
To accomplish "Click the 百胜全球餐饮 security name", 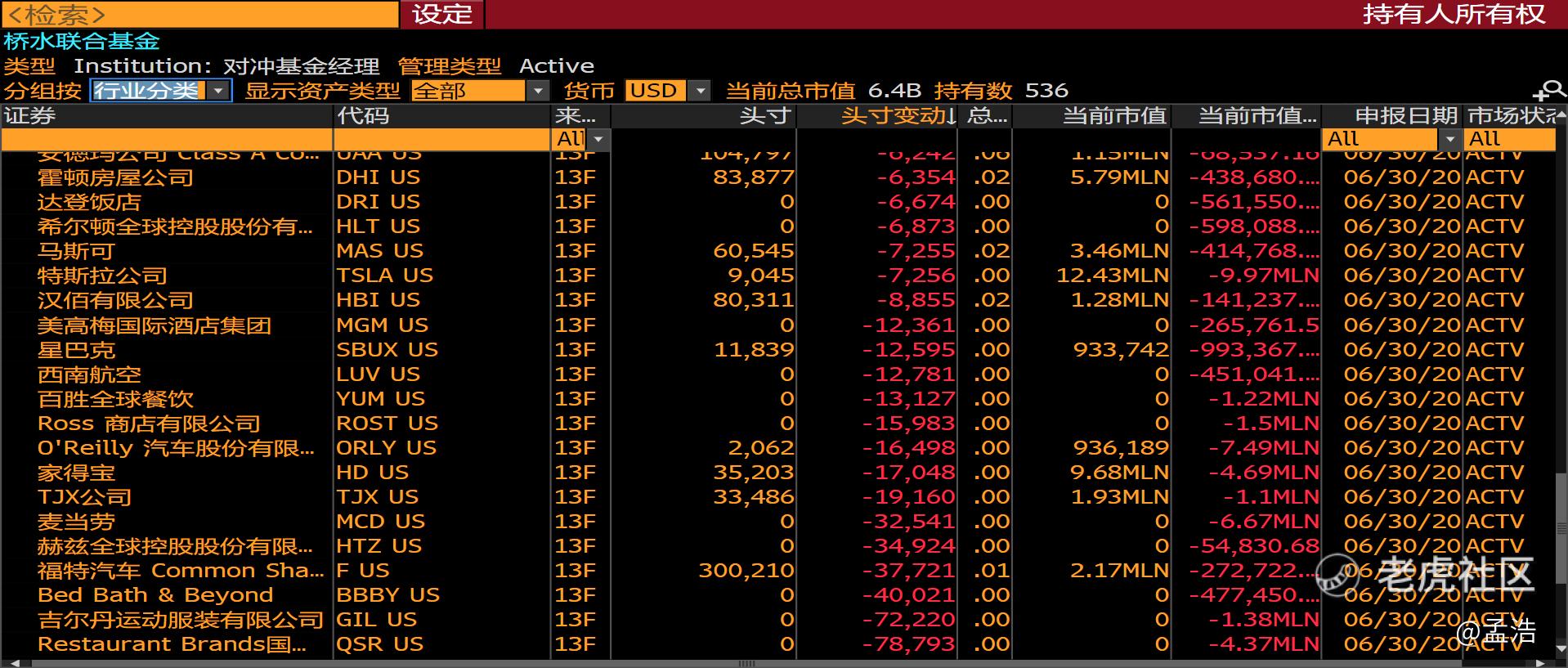I will click(x=115, y=399).
